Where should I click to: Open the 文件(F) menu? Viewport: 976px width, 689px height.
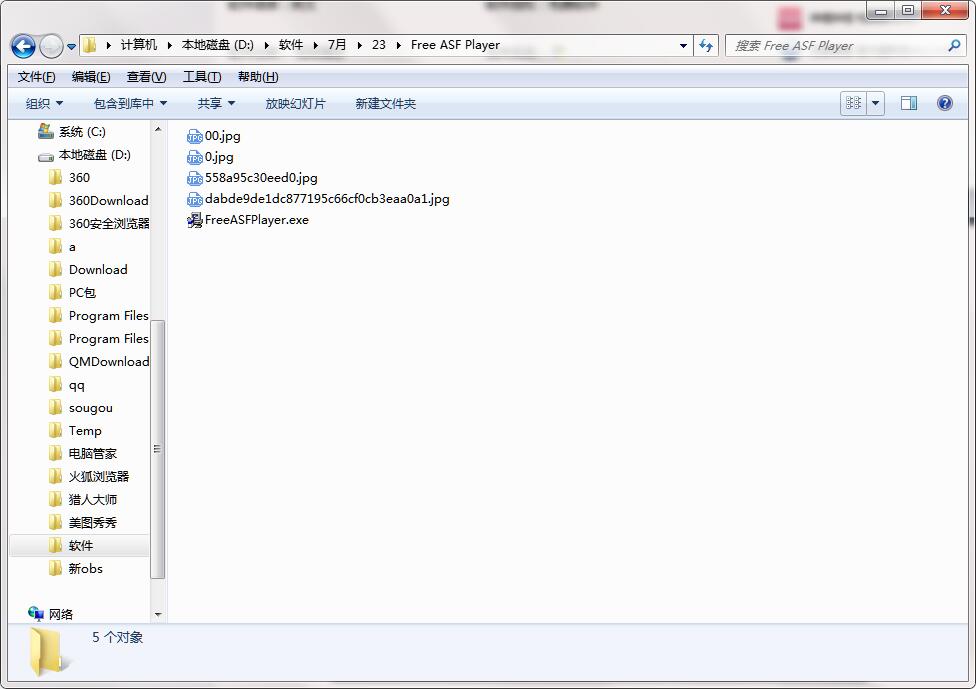pyautogui.click(x=37, y=77)
